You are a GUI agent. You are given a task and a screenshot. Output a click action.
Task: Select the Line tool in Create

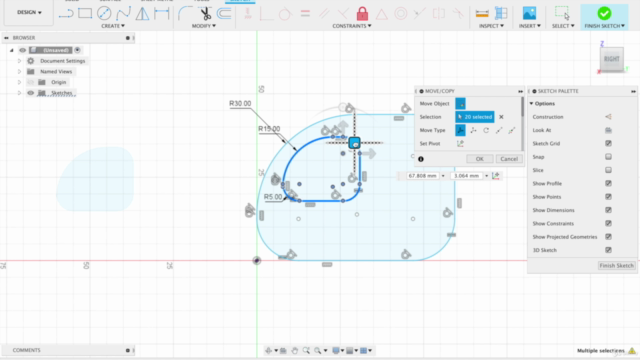(x=66, y=13)
